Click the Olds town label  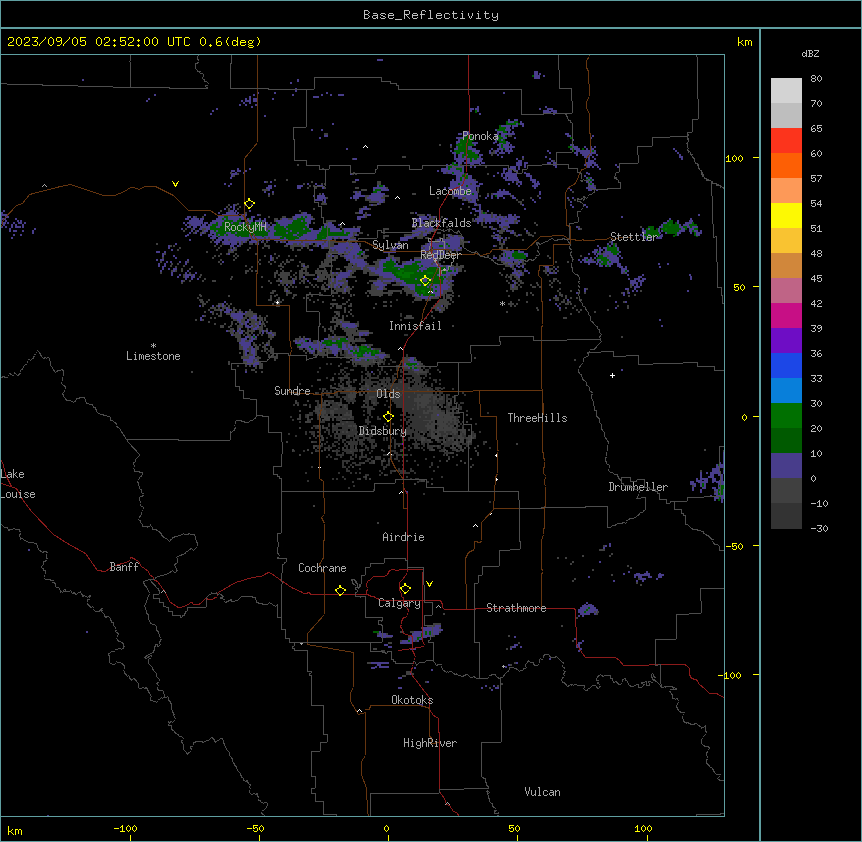pos(388,394)
